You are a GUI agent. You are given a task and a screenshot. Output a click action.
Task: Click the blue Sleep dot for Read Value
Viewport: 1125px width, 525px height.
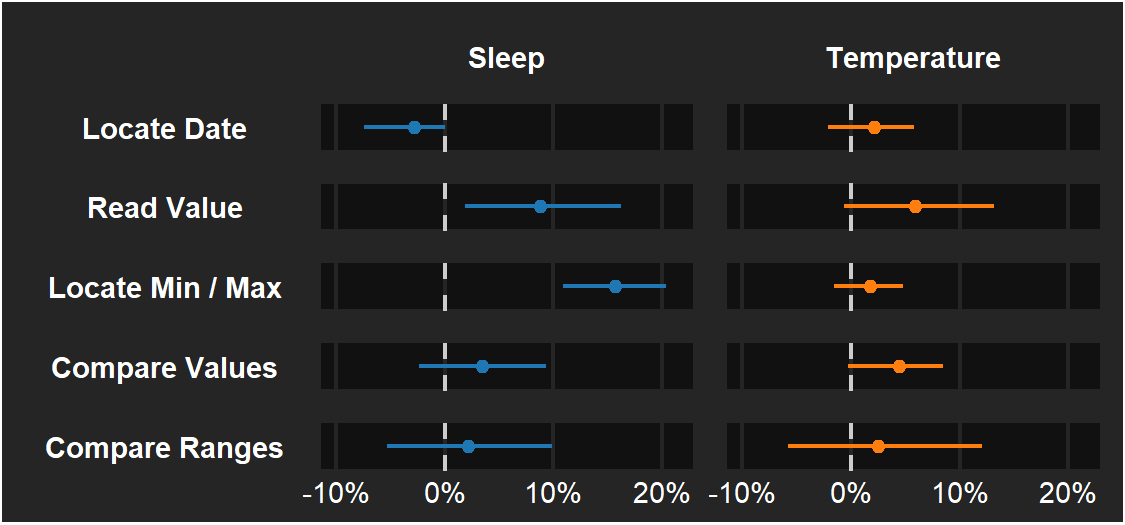click(540, 206)
